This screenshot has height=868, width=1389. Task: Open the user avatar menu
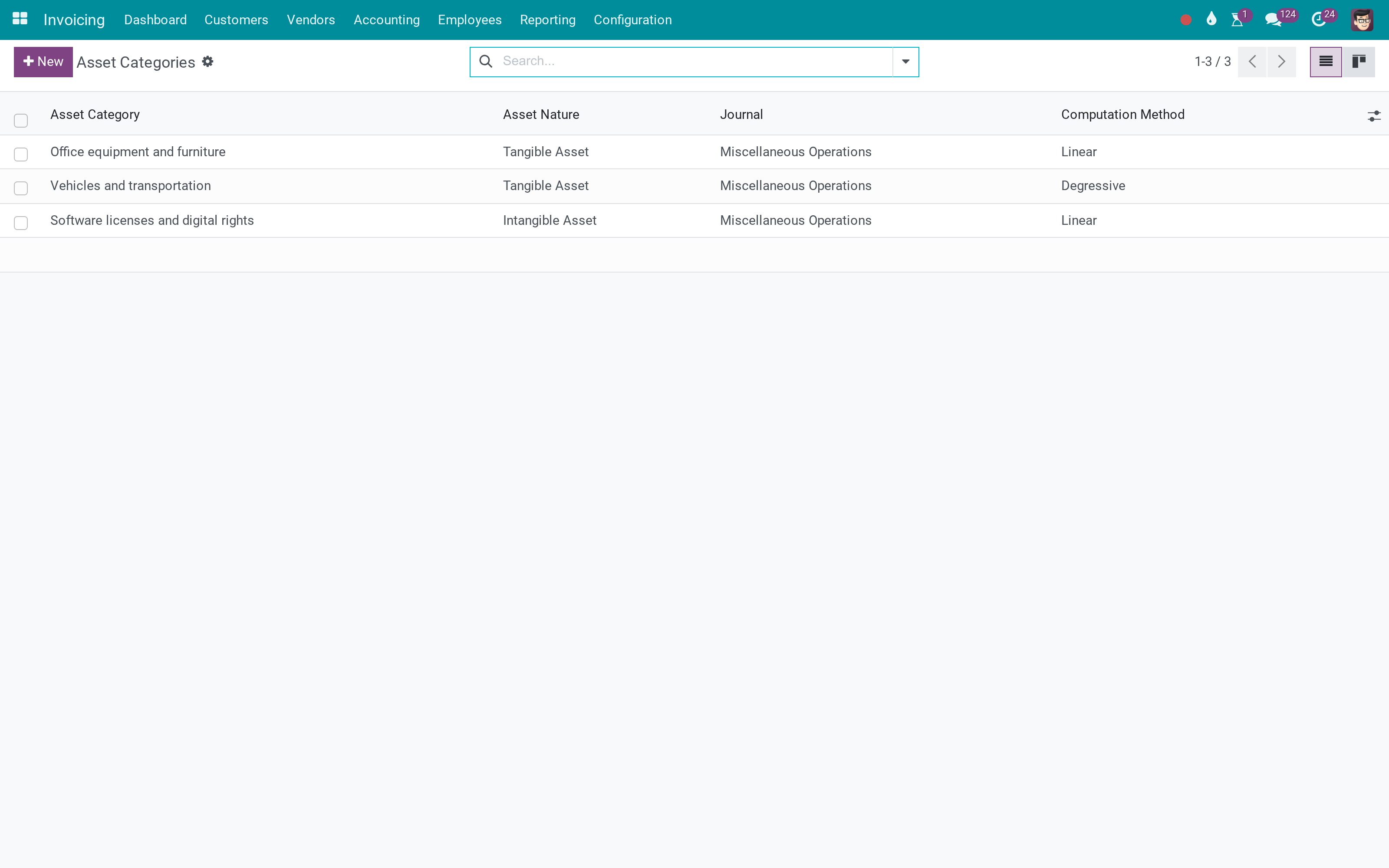coord(1362,20)
